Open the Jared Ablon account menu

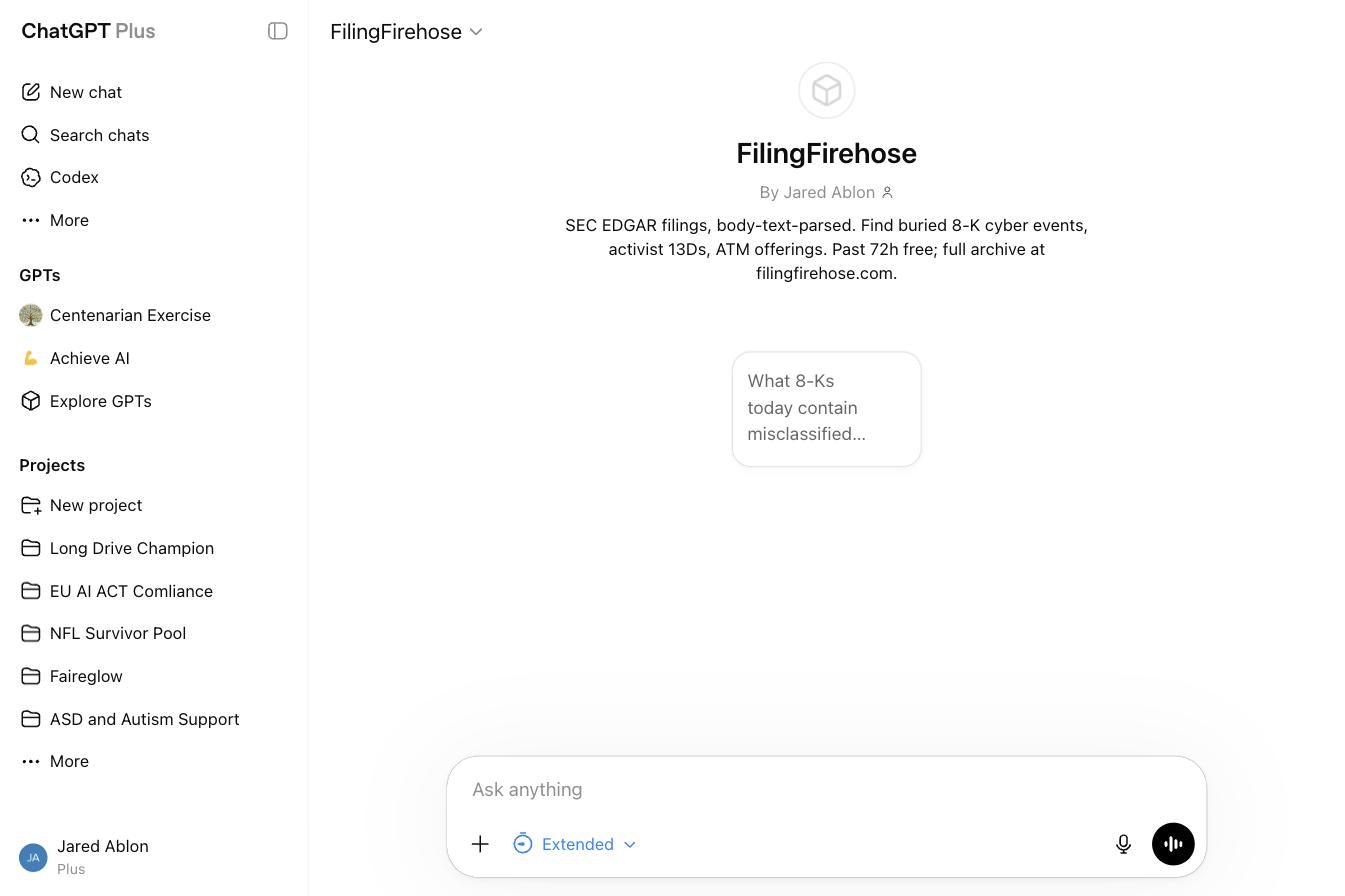point(154,857)
